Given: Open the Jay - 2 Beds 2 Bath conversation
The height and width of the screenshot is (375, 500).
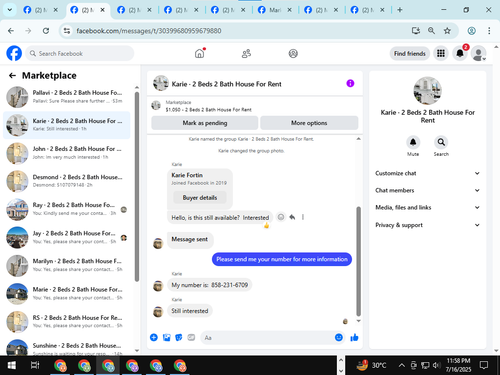Looking at the screenshot, I should (x=68, y=237).
